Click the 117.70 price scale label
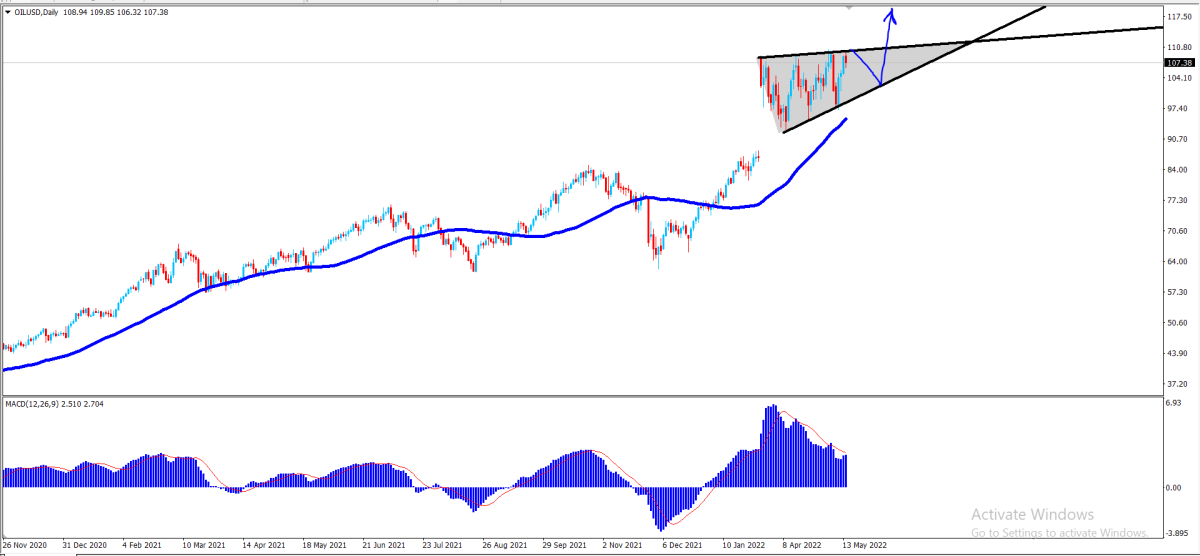This screenshot has height=556, width=1200. [1179, 17]
